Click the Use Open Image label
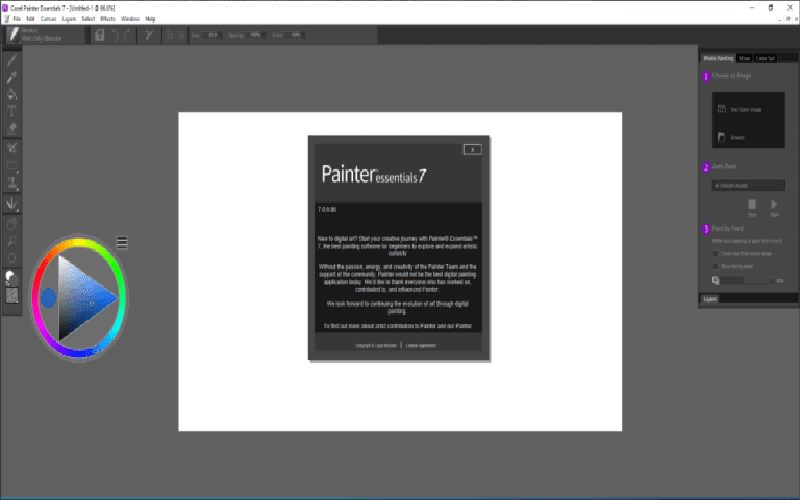Screen dimensions: 800x500 (x=746, y=110)
